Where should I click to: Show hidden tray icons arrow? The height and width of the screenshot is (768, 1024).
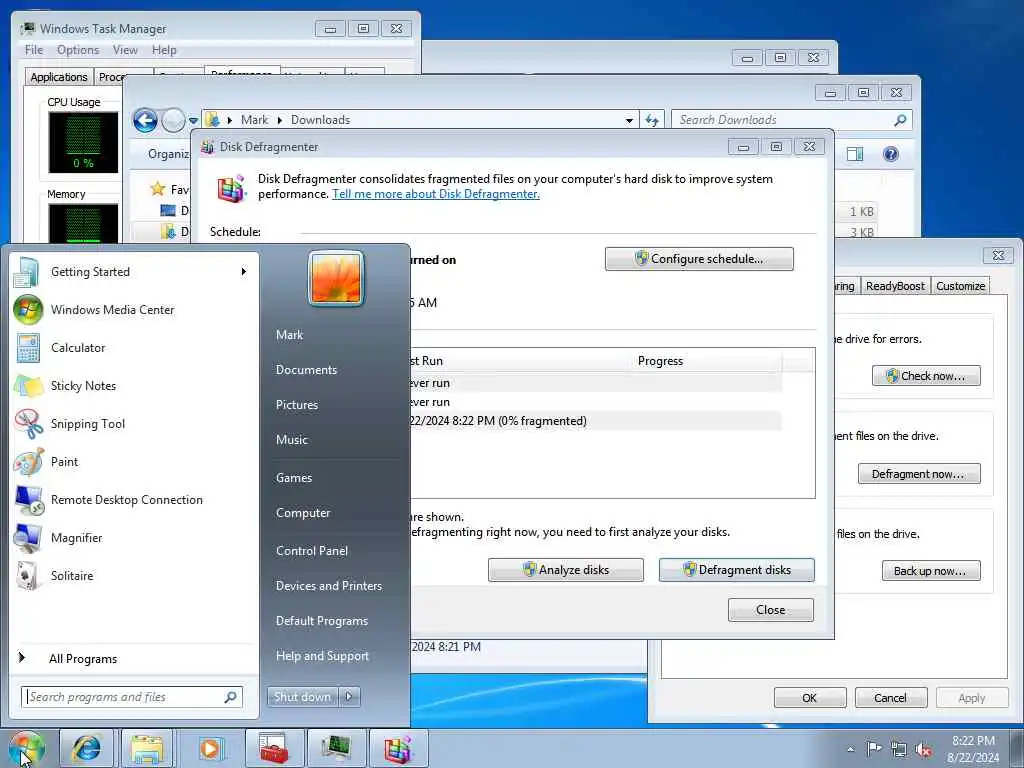850,749
